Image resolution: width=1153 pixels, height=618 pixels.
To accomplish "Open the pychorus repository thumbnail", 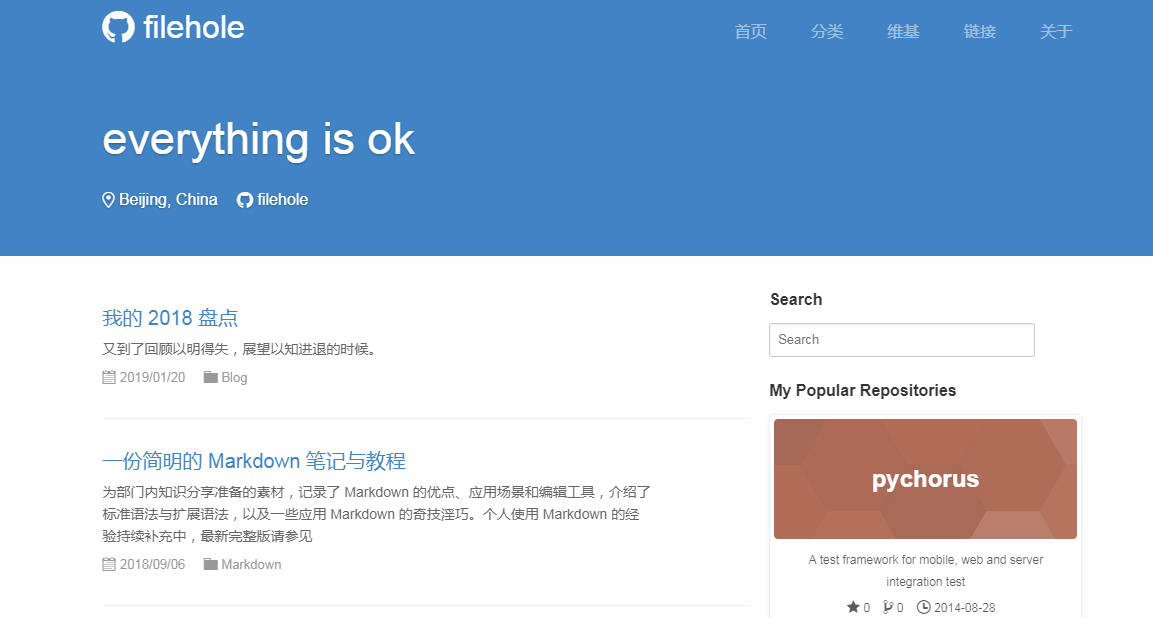I will [x=925, y=479].
